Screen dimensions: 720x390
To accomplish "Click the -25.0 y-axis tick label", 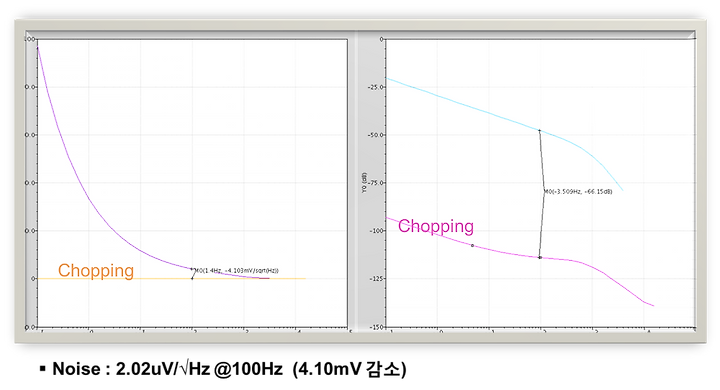I will (376, 87).
